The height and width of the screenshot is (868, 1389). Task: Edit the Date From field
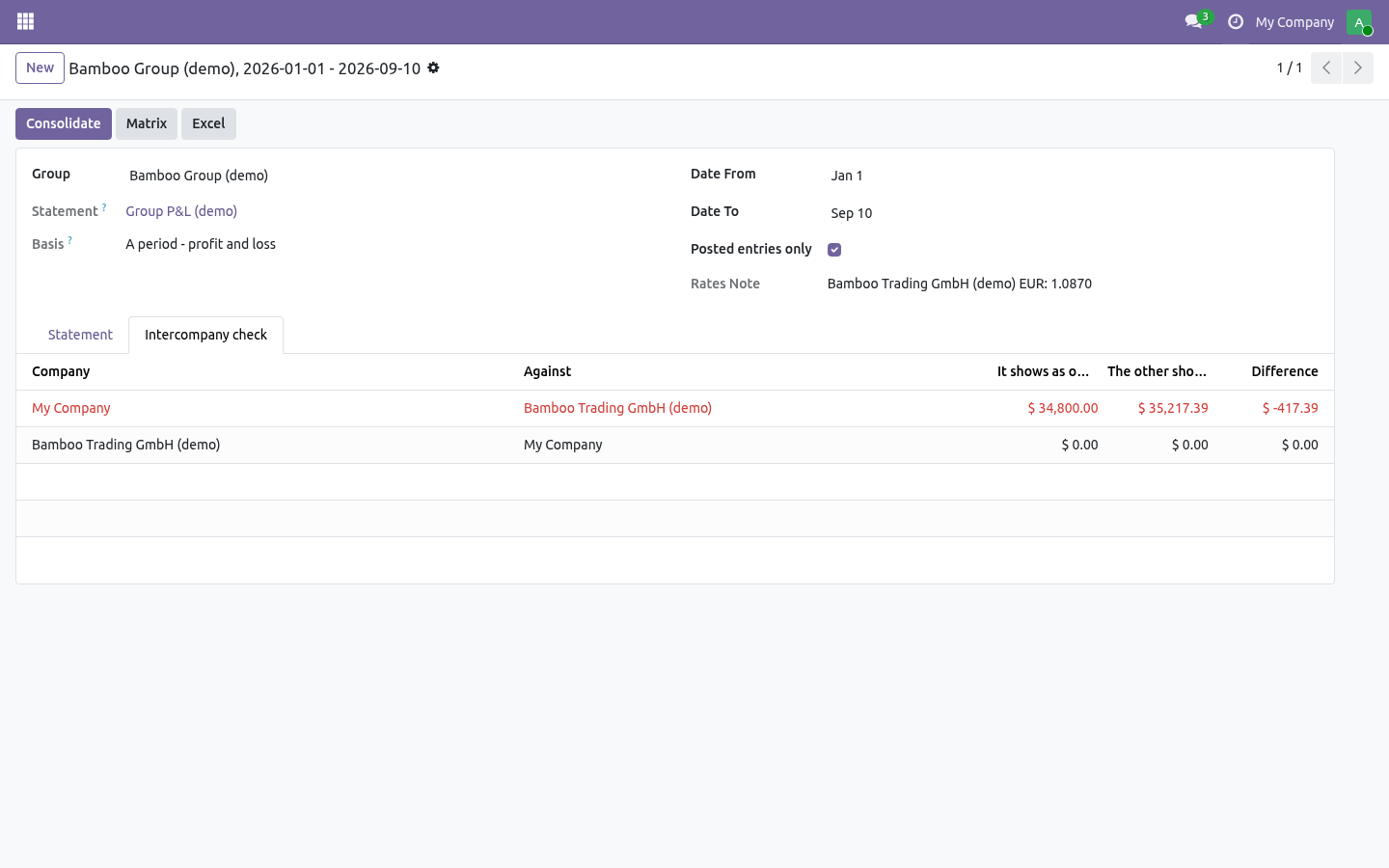(x=1073, y=176)
